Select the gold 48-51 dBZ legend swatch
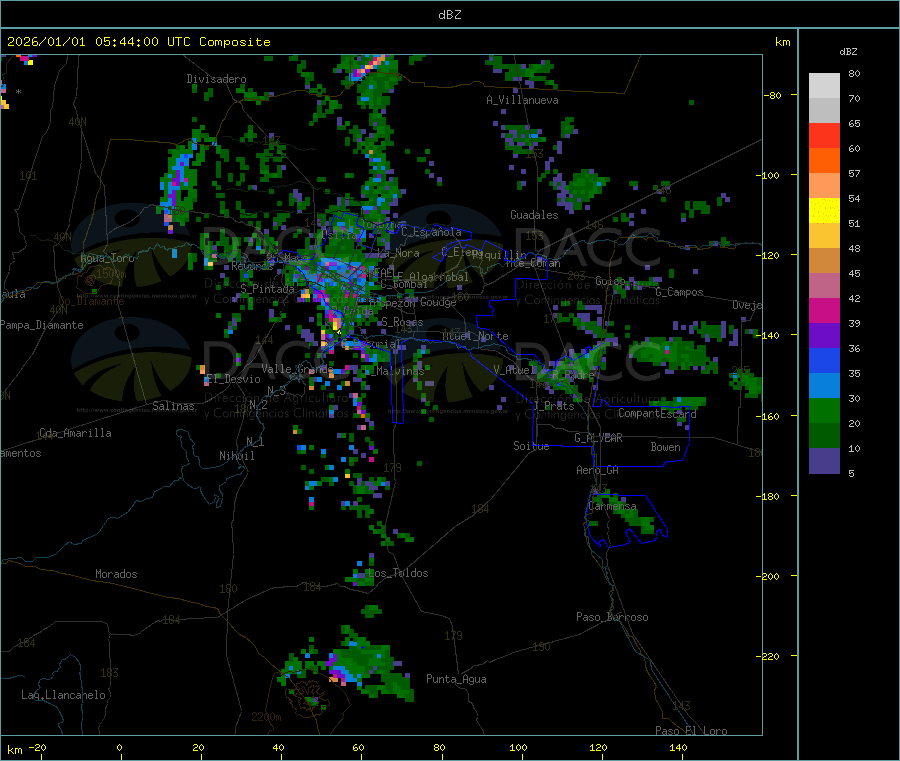The width and height of the screenshot is (900, 761). pos(824,235)
